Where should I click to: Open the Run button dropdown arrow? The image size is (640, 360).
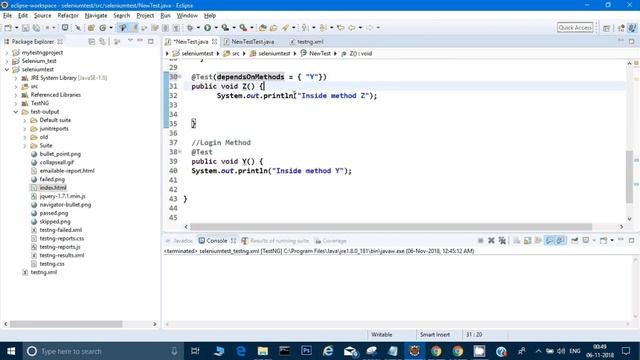coord(216,28)
